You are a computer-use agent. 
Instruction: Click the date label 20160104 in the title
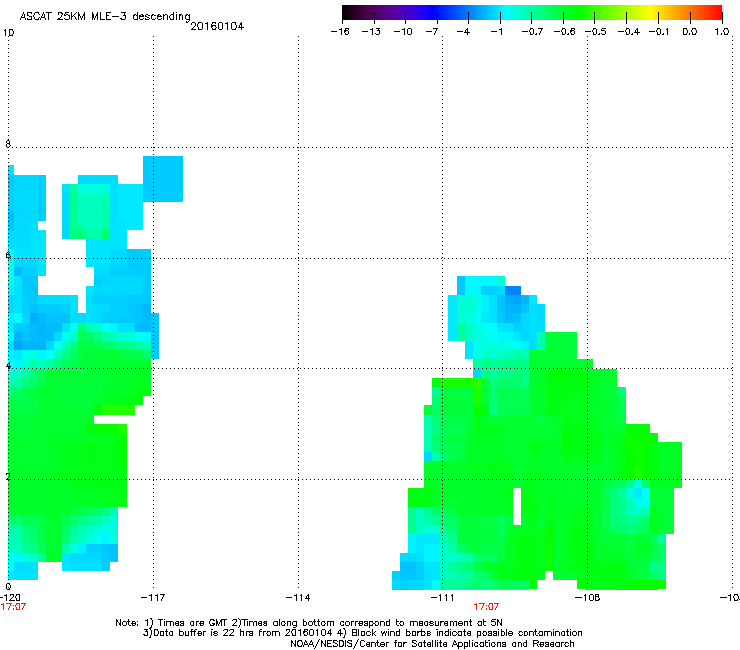217,26
